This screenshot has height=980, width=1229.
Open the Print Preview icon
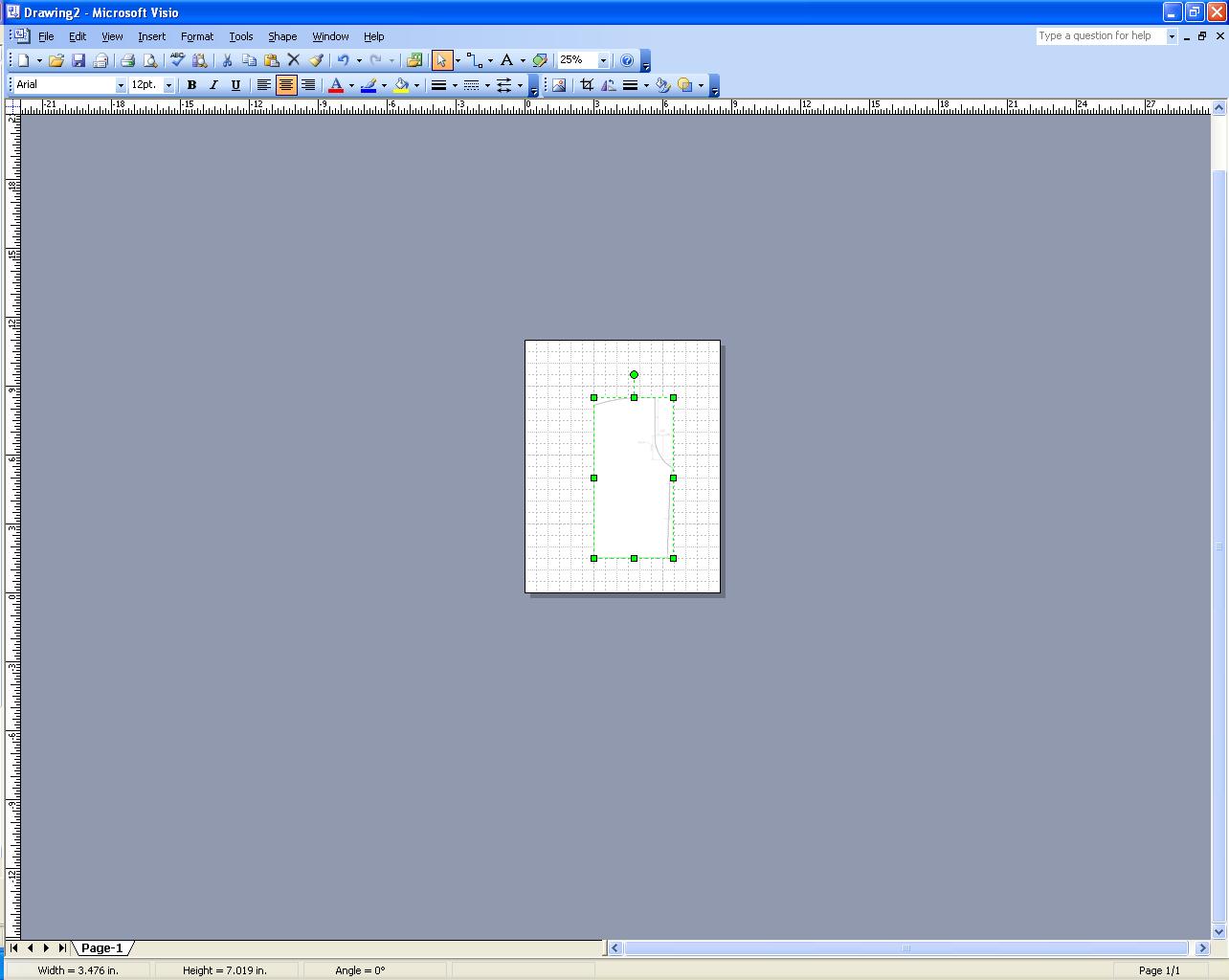150,60
